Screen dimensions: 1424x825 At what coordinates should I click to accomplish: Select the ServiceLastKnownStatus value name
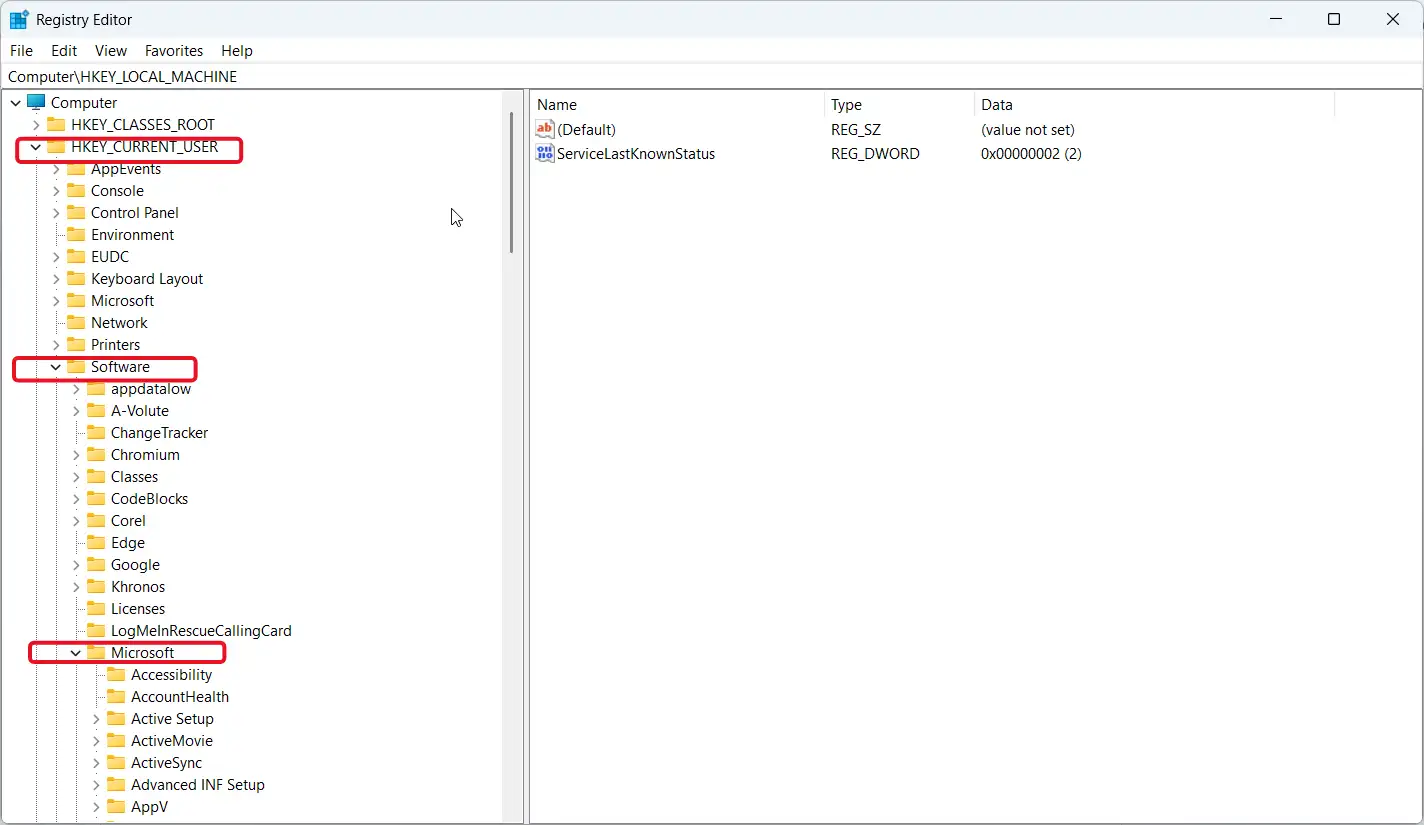tap(636, 154)
